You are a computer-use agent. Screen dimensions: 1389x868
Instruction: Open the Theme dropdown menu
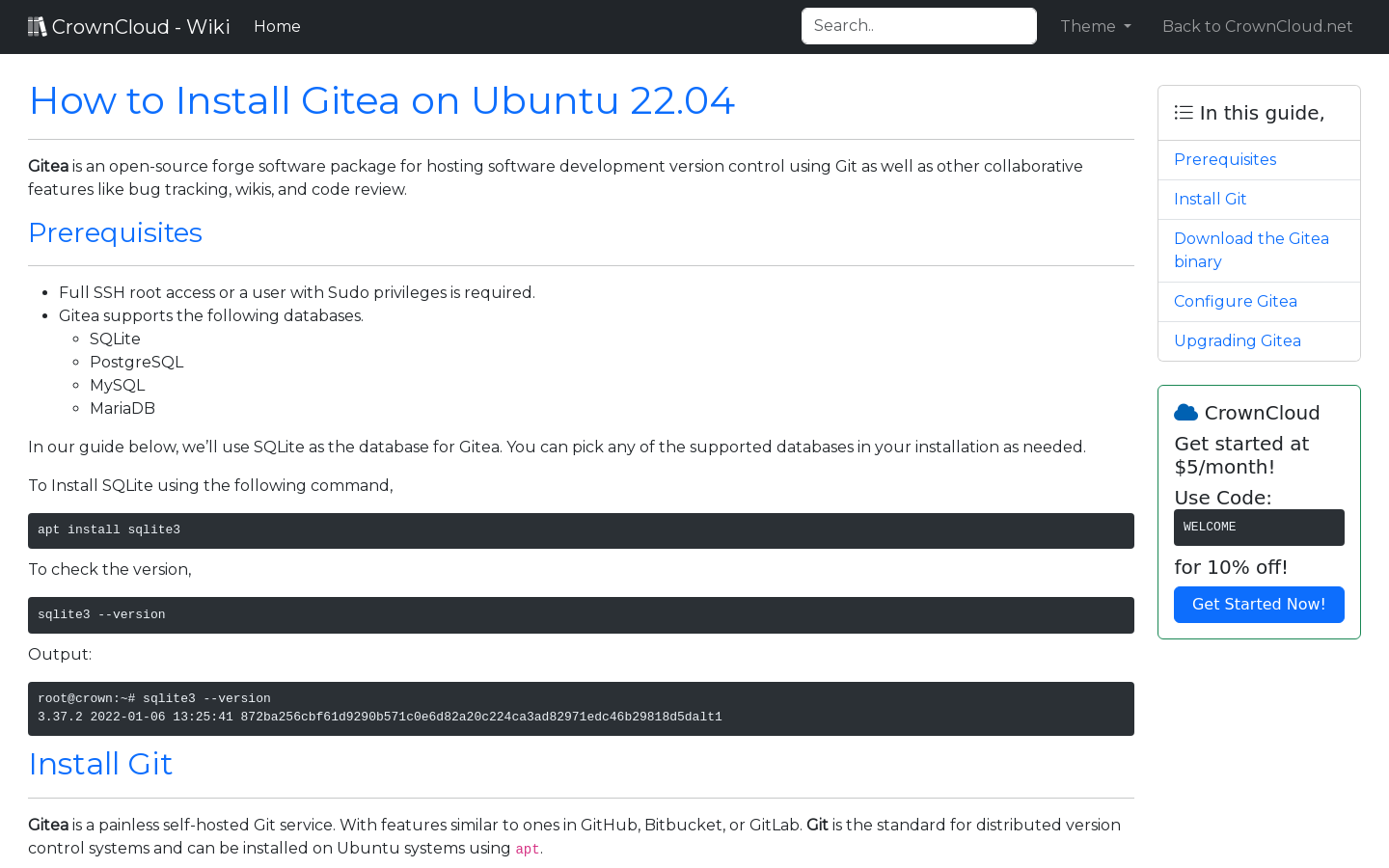[1095, 27]
